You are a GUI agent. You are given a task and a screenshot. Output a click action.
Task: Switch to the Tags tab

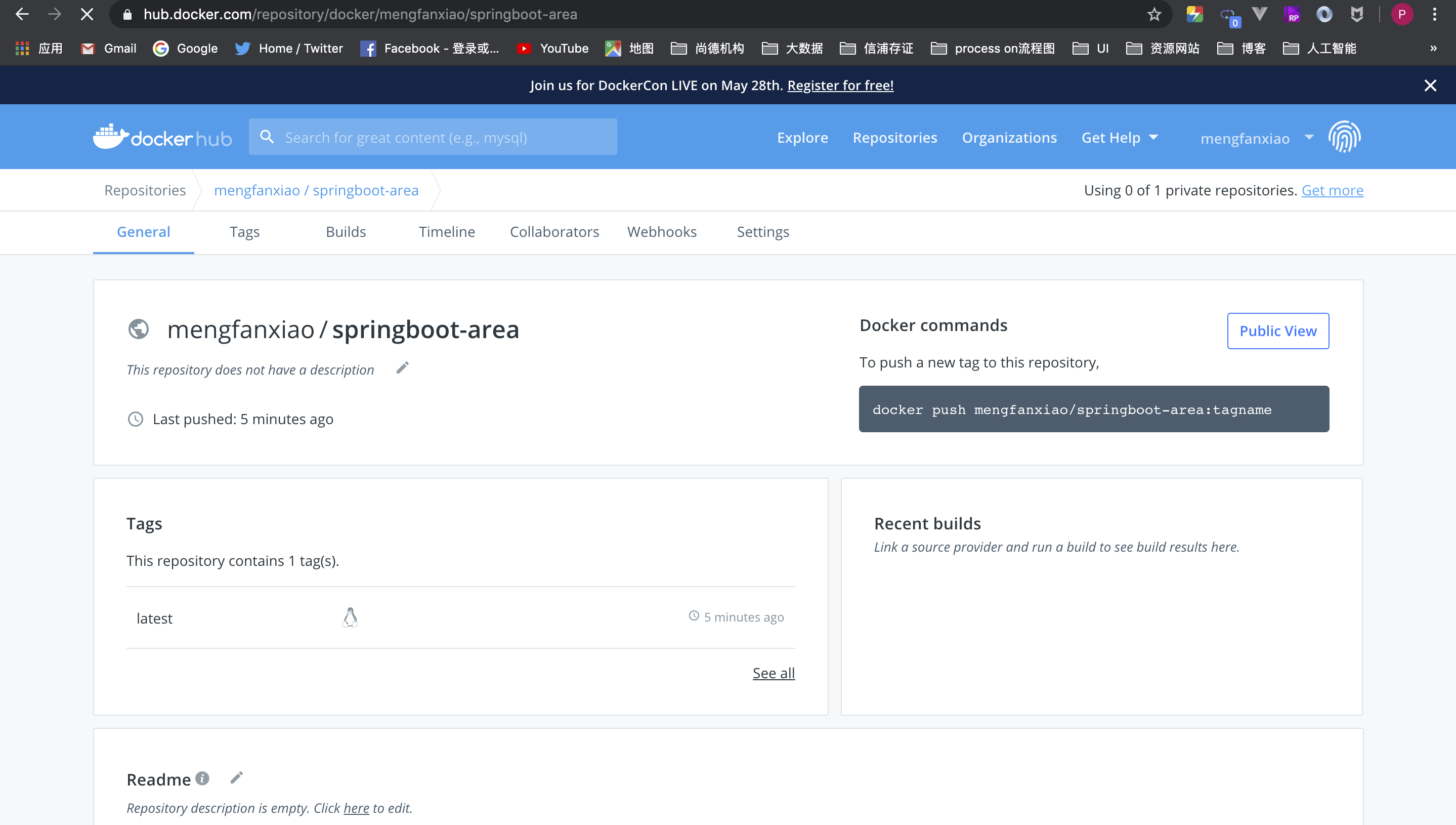(x=245, y=232)
